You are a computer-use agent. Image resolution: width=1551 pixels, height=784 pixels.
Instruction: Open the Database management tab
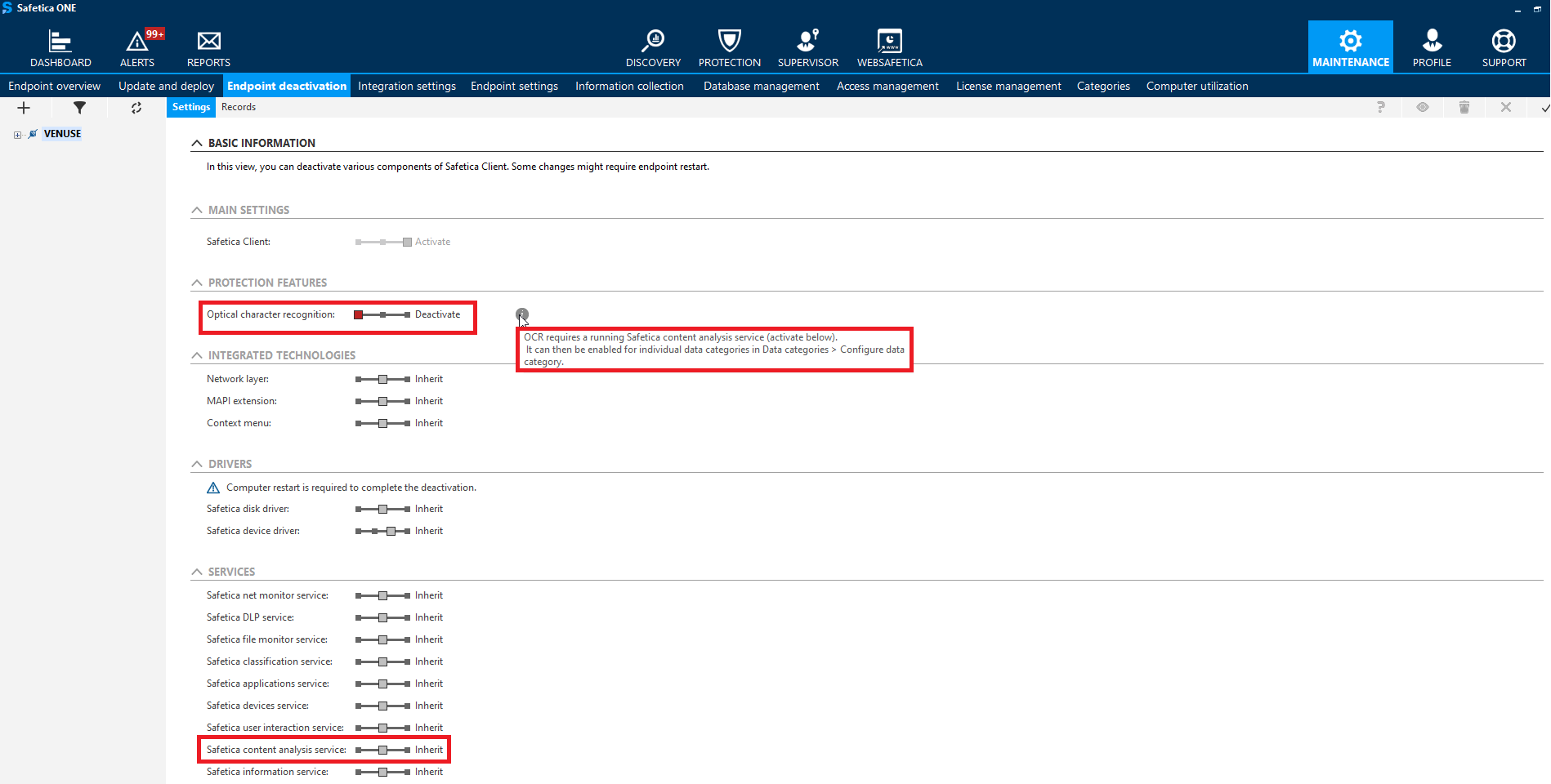[761, 86]
